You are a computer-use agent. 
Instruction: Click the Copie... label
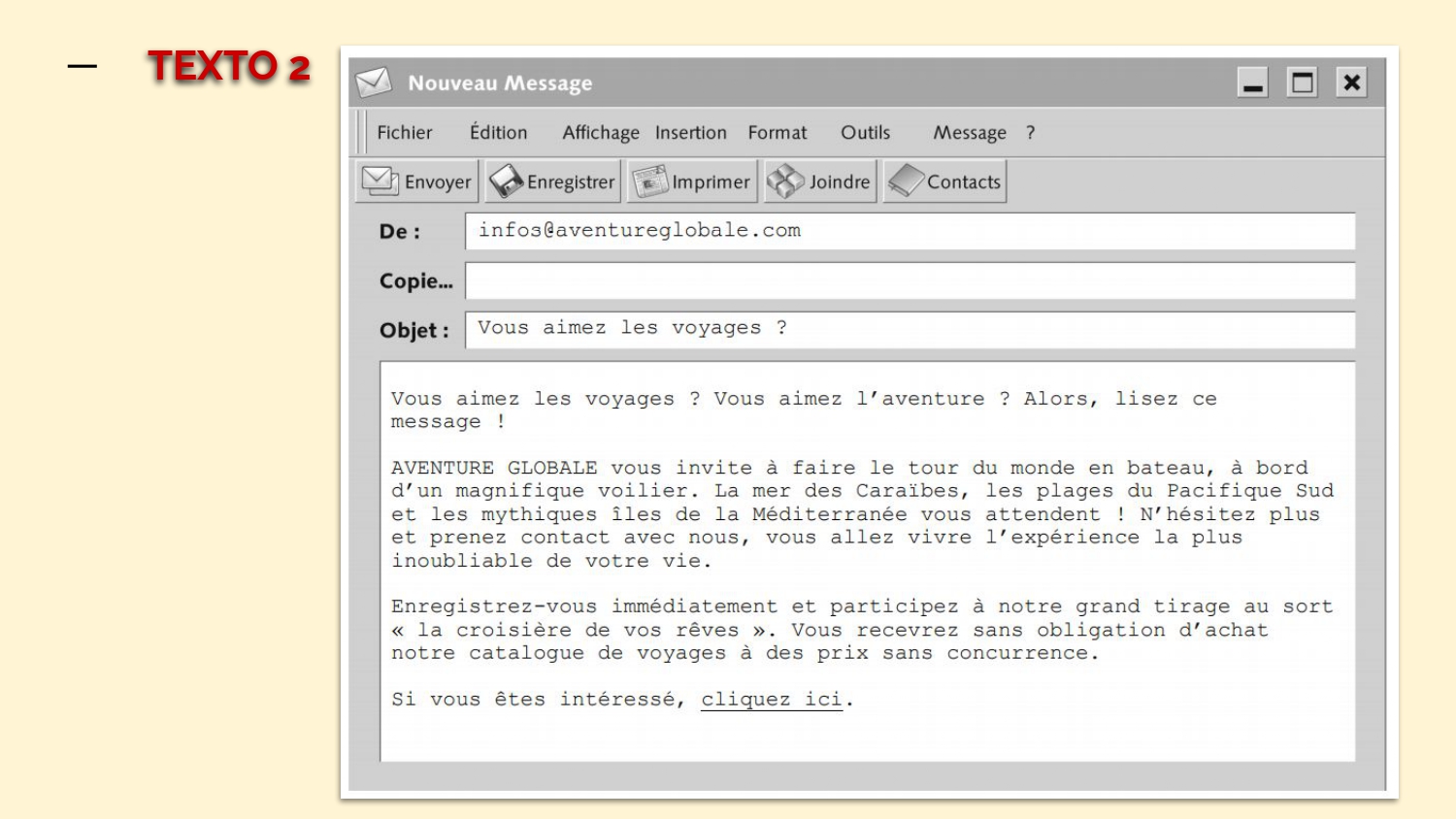(415, 281)
